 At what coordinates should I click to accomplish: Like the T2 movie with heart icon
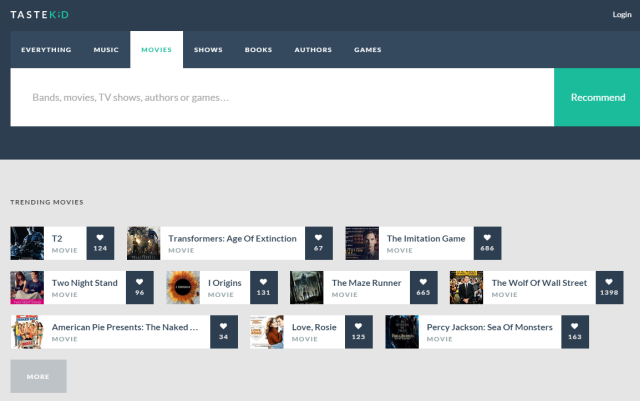tap(100, 243)
